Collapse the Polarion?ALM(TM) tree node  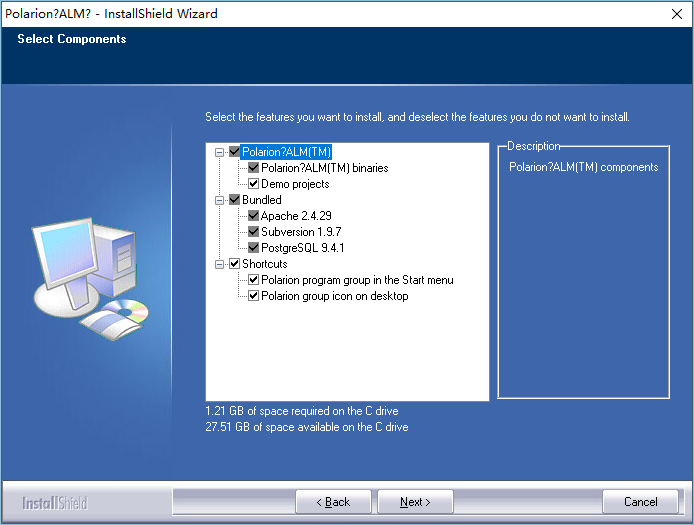219,152
